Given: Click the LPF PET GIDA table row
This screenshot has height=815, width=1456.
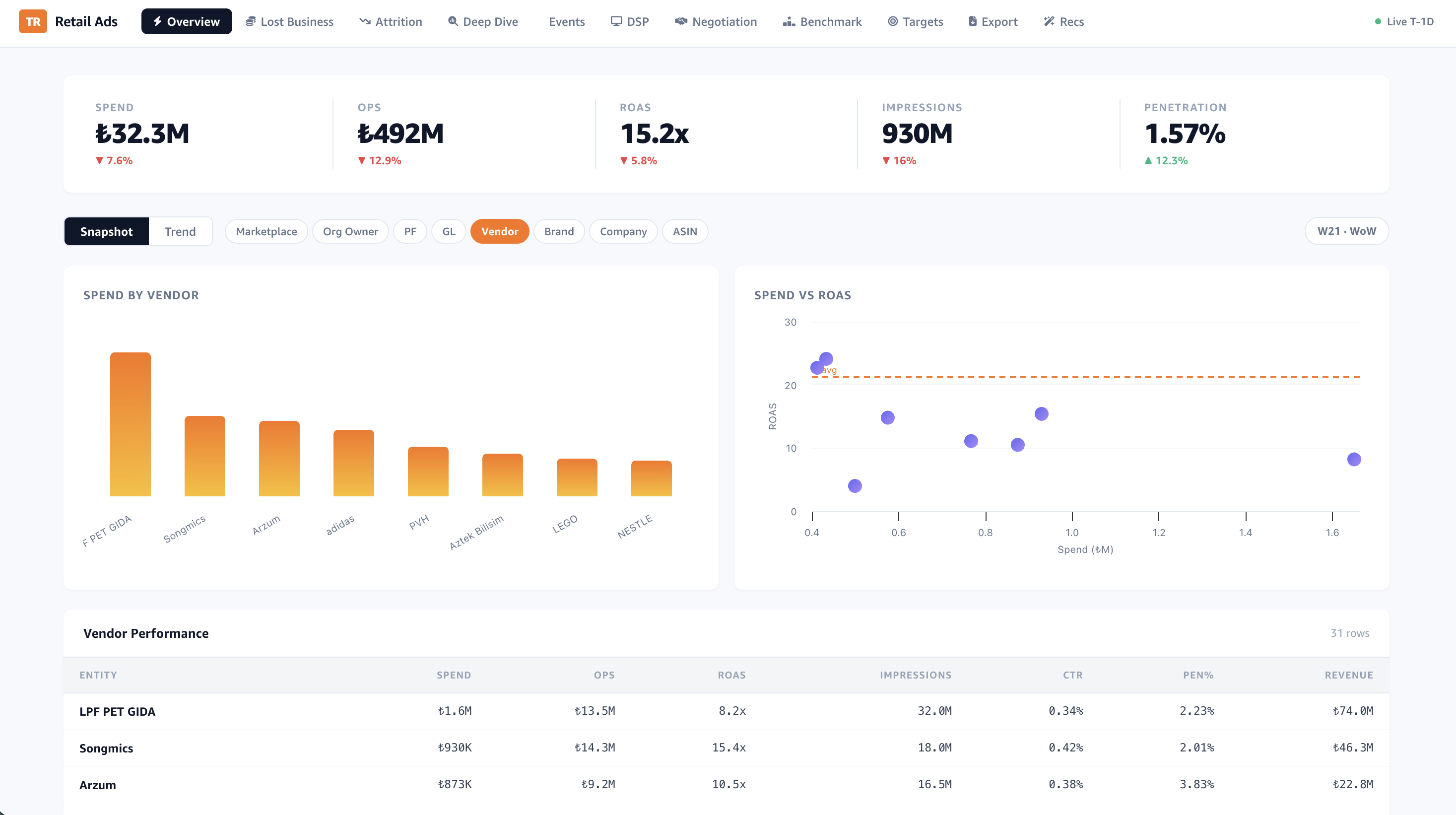Looking at the screenshot, I should tap(727, 711).
